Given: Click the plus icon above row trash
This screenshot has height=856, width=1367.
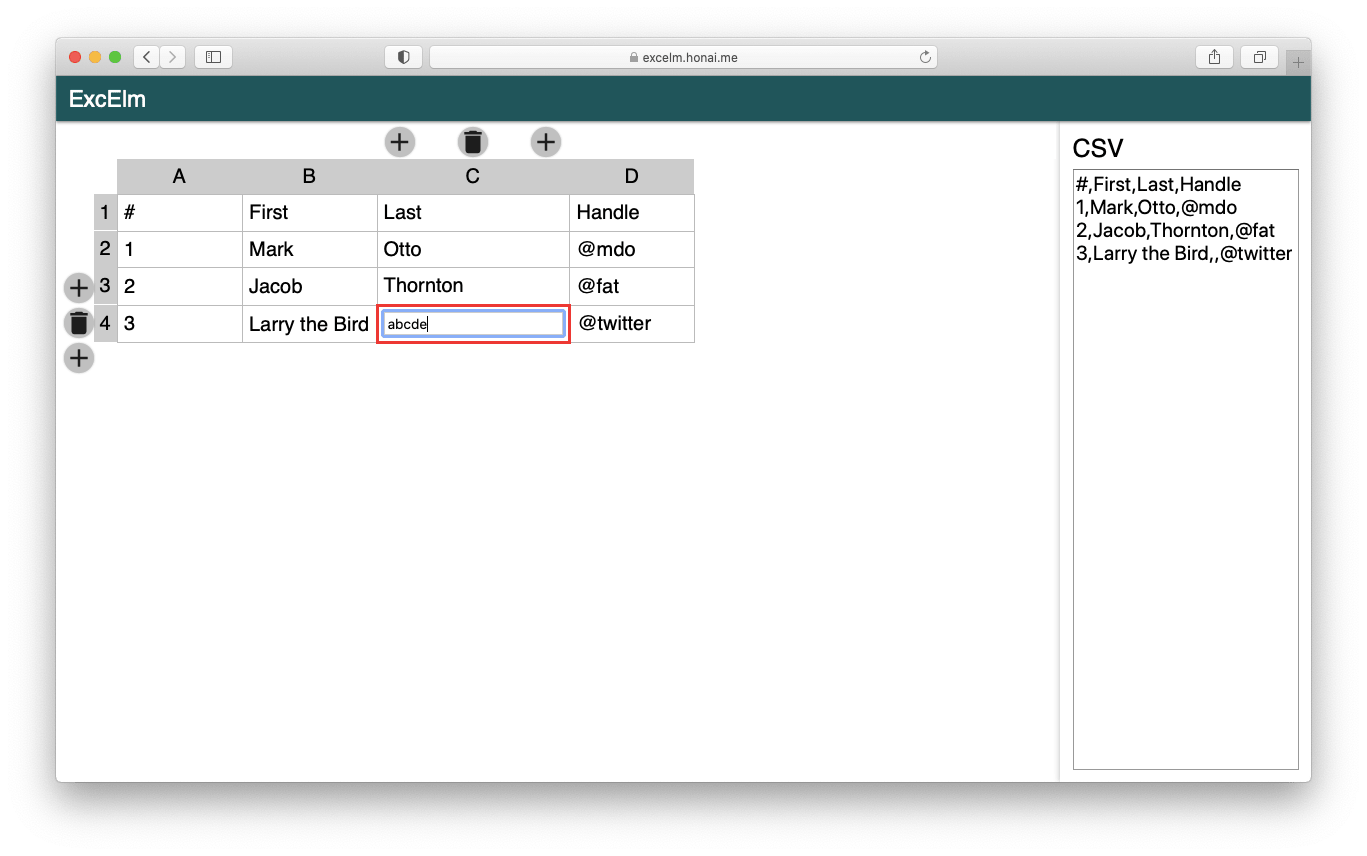Looking at the screenshot, I should click(79, 289).
